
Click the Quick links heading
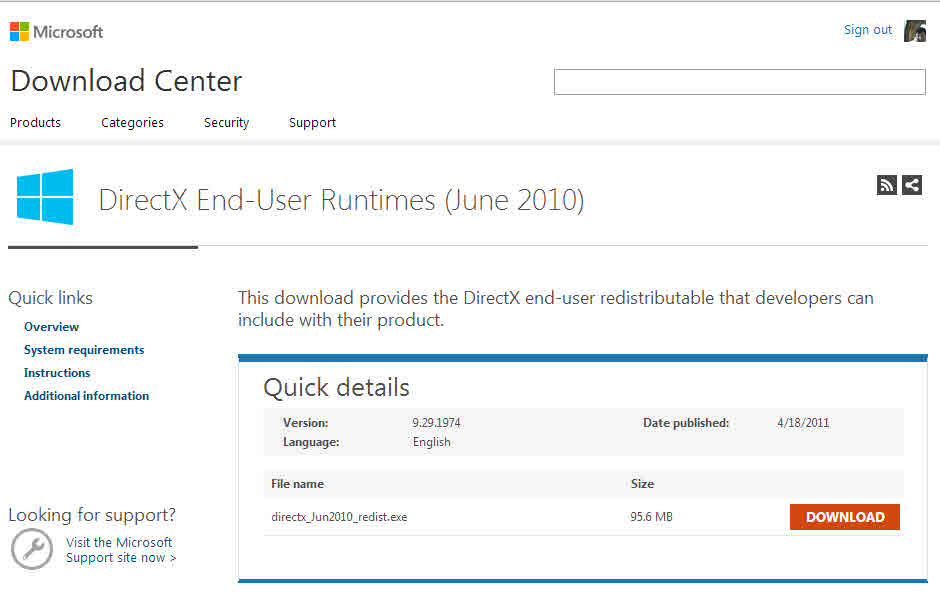[x=50, y=298]
